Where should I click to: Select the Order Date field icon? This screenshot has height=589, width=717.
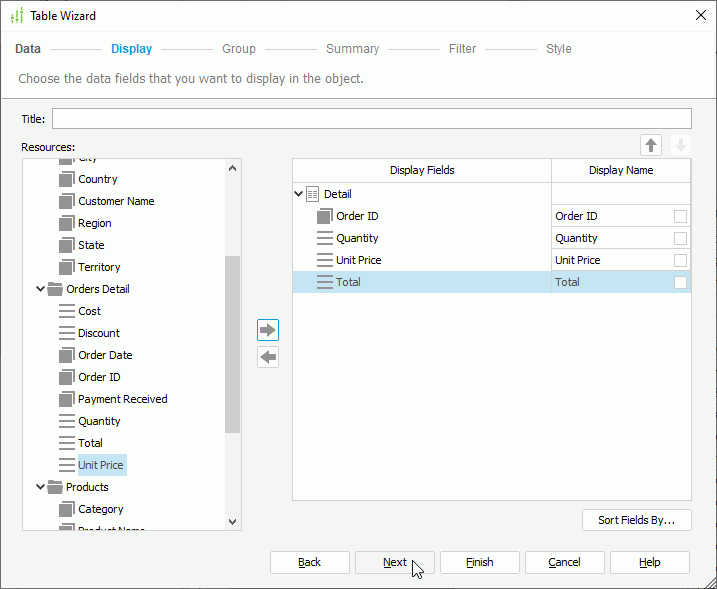[x=67, y=355]
